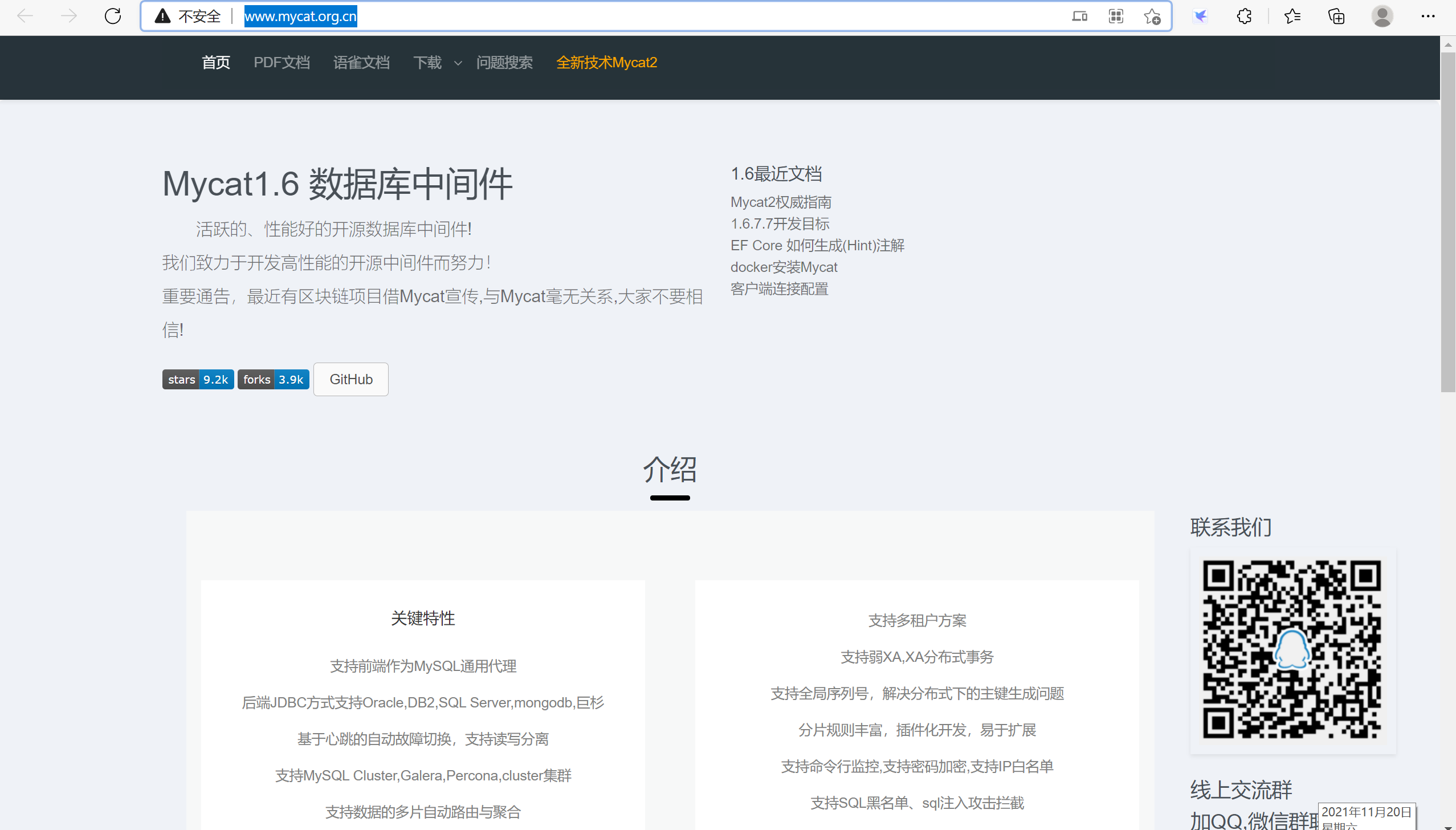Click the 联系我们 heading
This screenshot has height=830, width=1456.
click(1231, 527)
